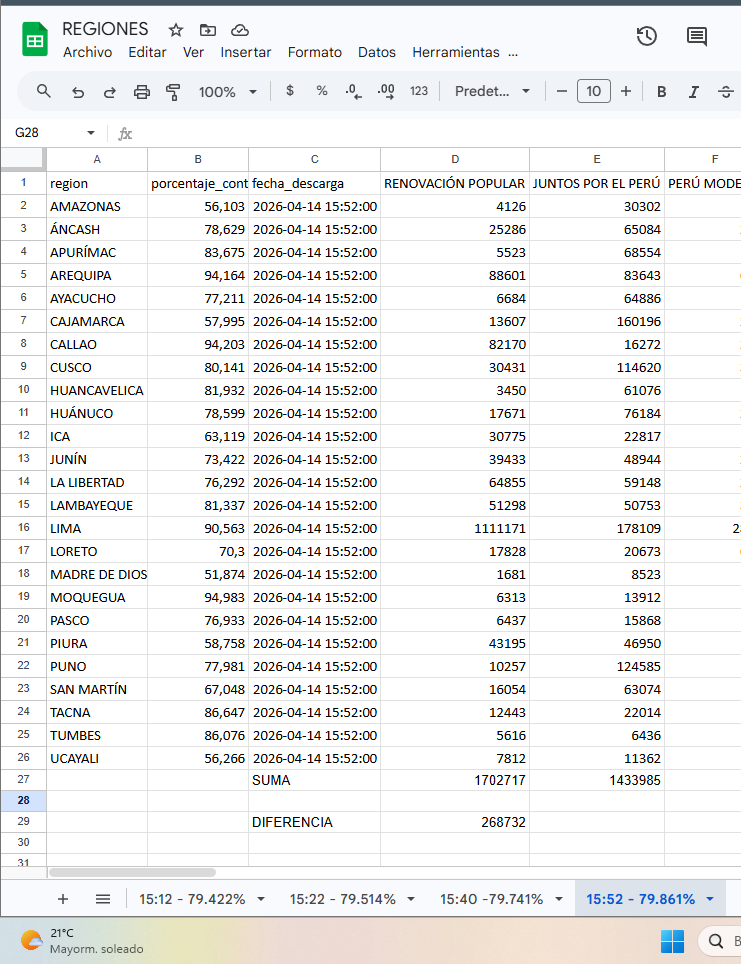Viewport: 741px width, 964px height.
Task: Decrease font size minus button
Action: tap(561, 92)
